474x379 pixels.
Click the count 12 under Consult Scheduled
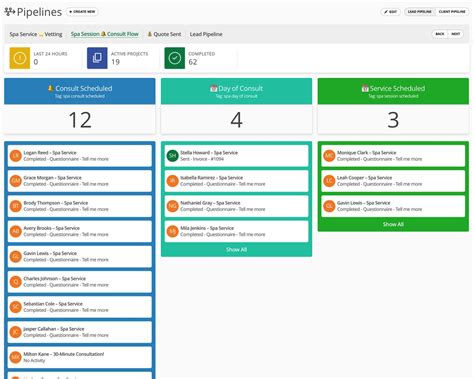point(80,120)
